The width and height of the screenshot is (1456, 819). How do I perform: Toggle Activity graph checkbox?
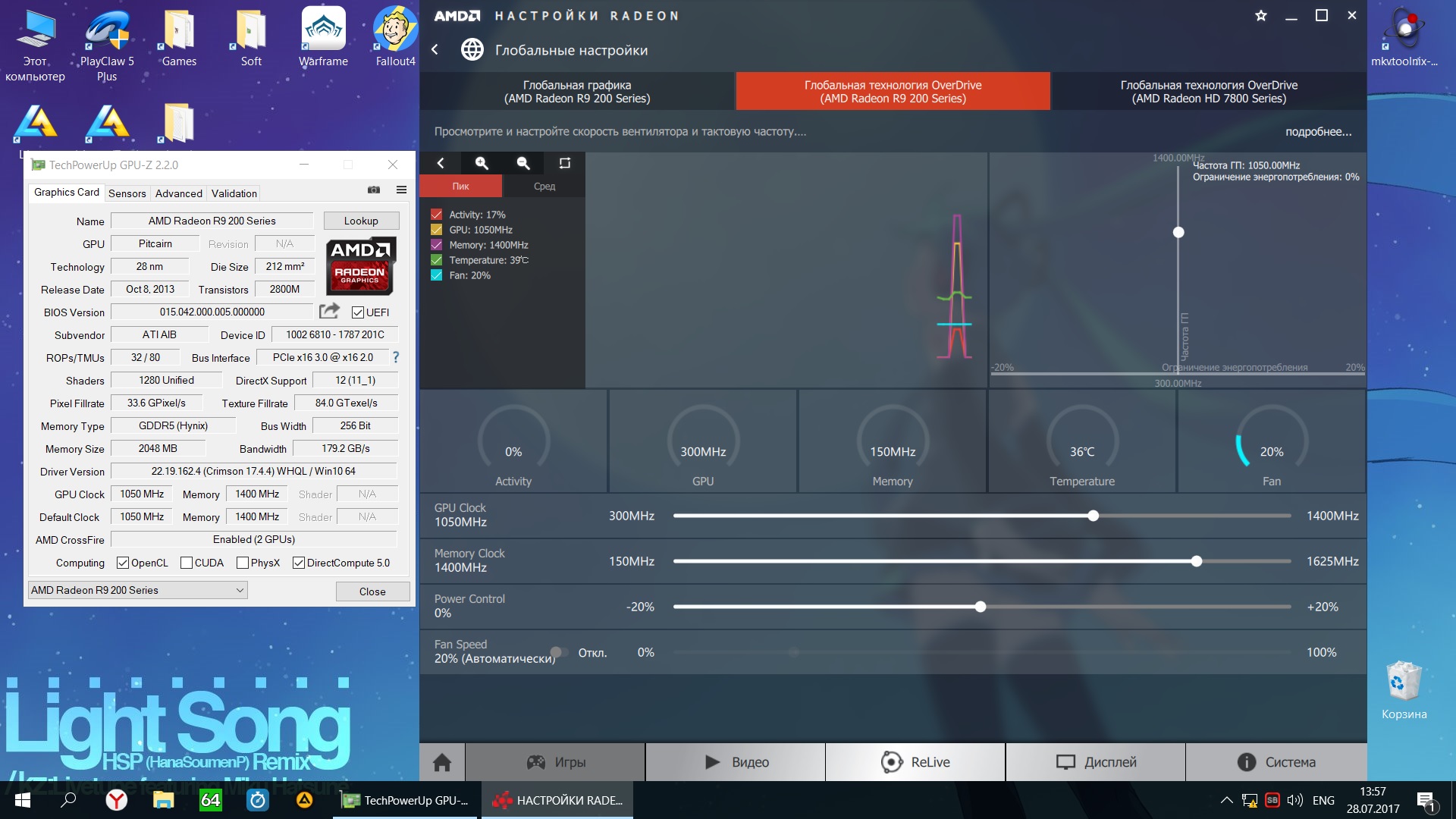click(436, 215)
